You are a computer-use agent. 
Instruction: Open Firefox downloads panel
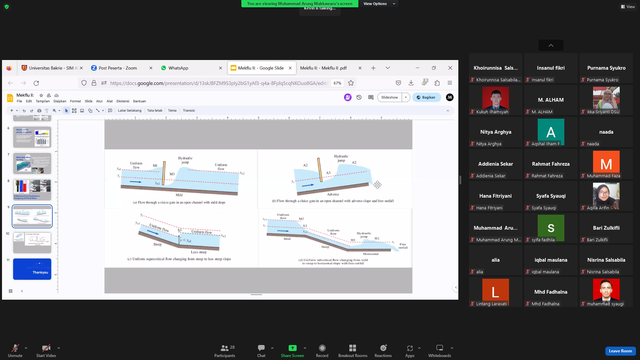[411, 83]
